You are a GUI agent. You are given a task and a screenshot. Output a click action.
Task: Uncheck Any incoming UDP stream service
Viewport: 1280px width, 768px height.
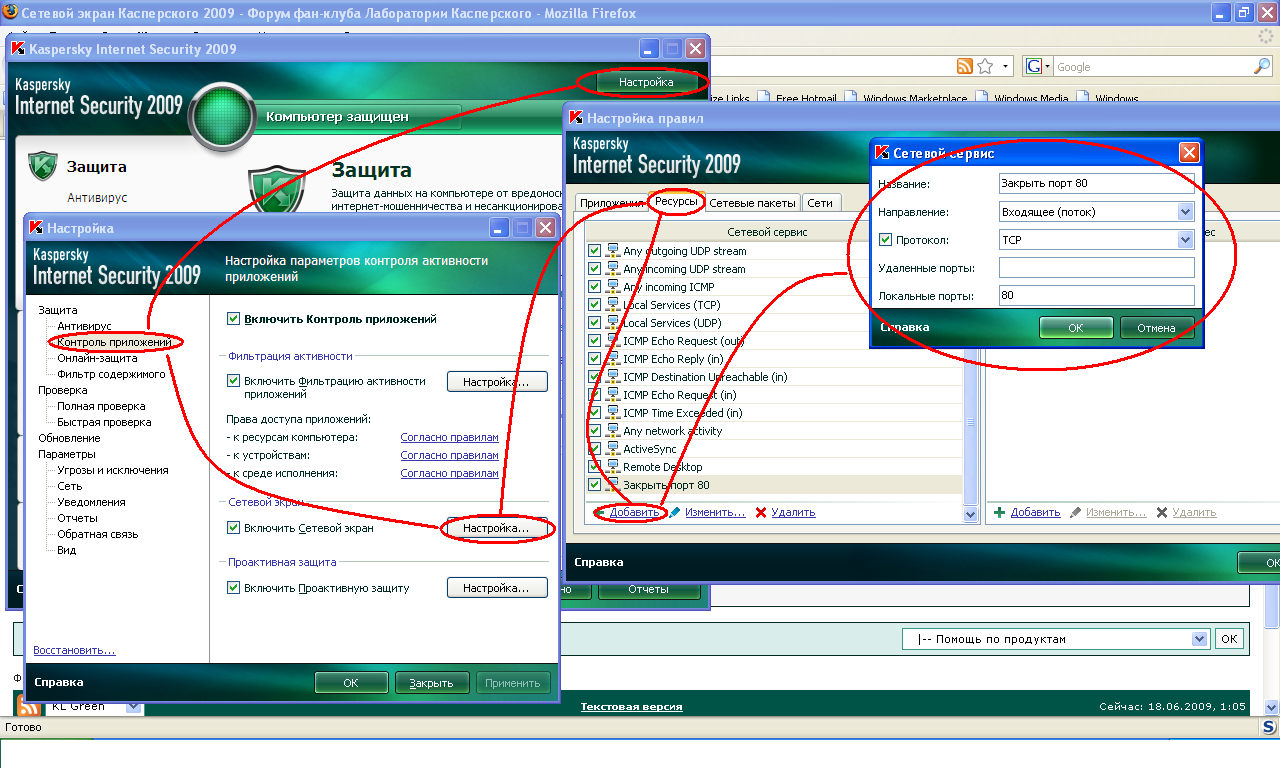coord(595,269)
